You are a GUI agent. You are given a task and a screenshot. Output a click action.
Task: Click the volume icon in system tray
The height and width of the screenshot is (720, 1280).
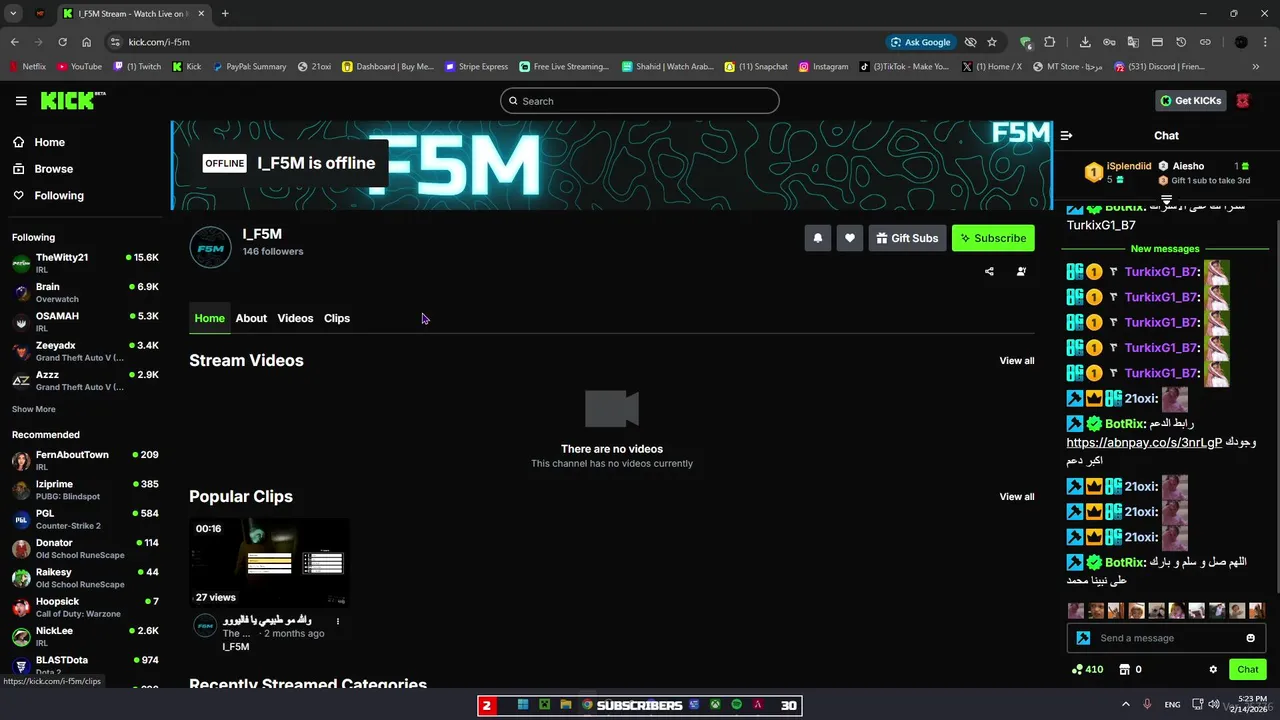click(1213, 704)
